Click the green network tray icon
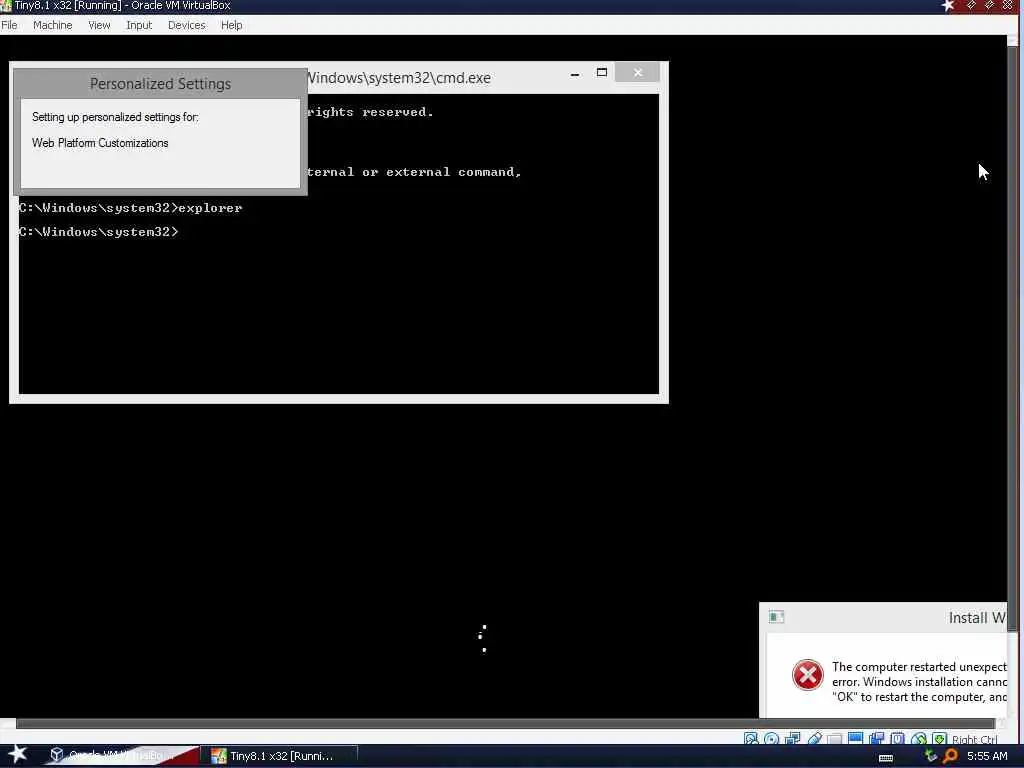The image size is (1024, 768). coord(931,756)
